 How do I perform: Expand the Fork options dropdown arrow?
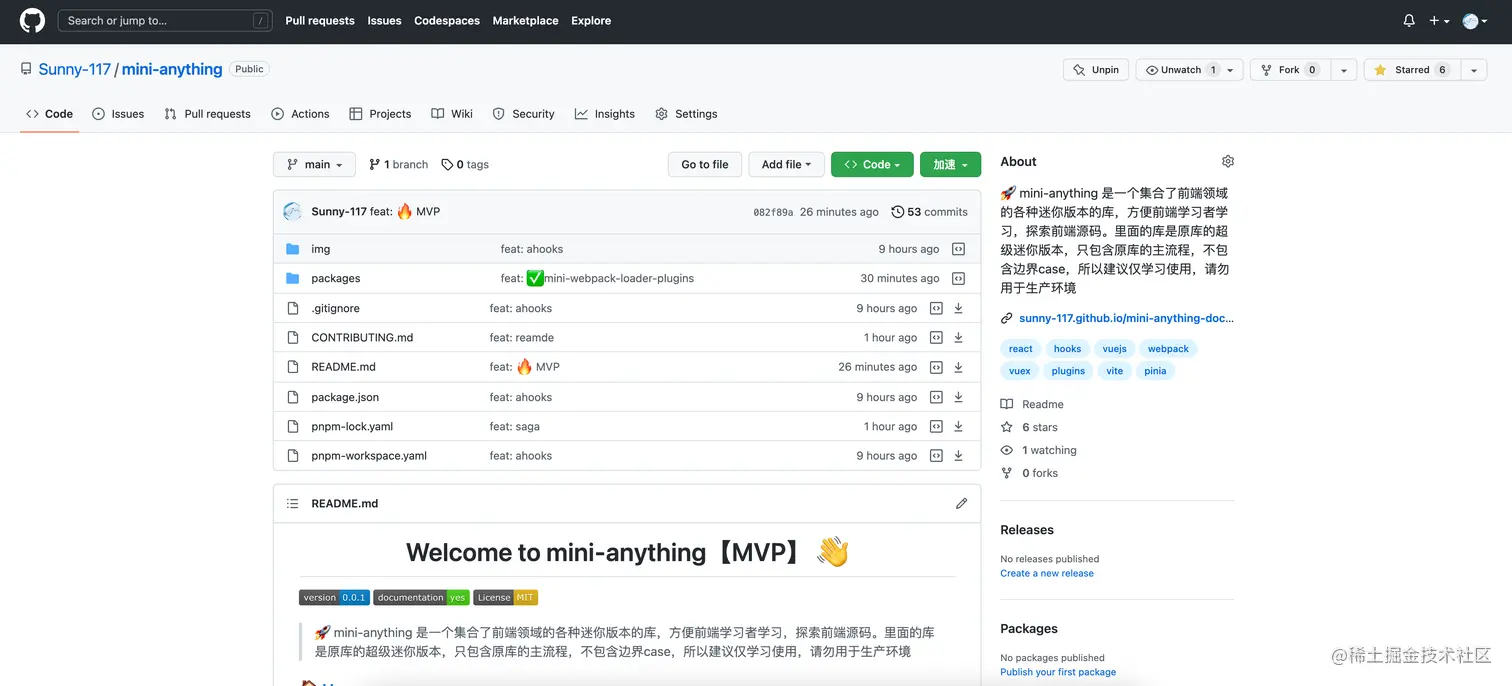click(1344, 70)
